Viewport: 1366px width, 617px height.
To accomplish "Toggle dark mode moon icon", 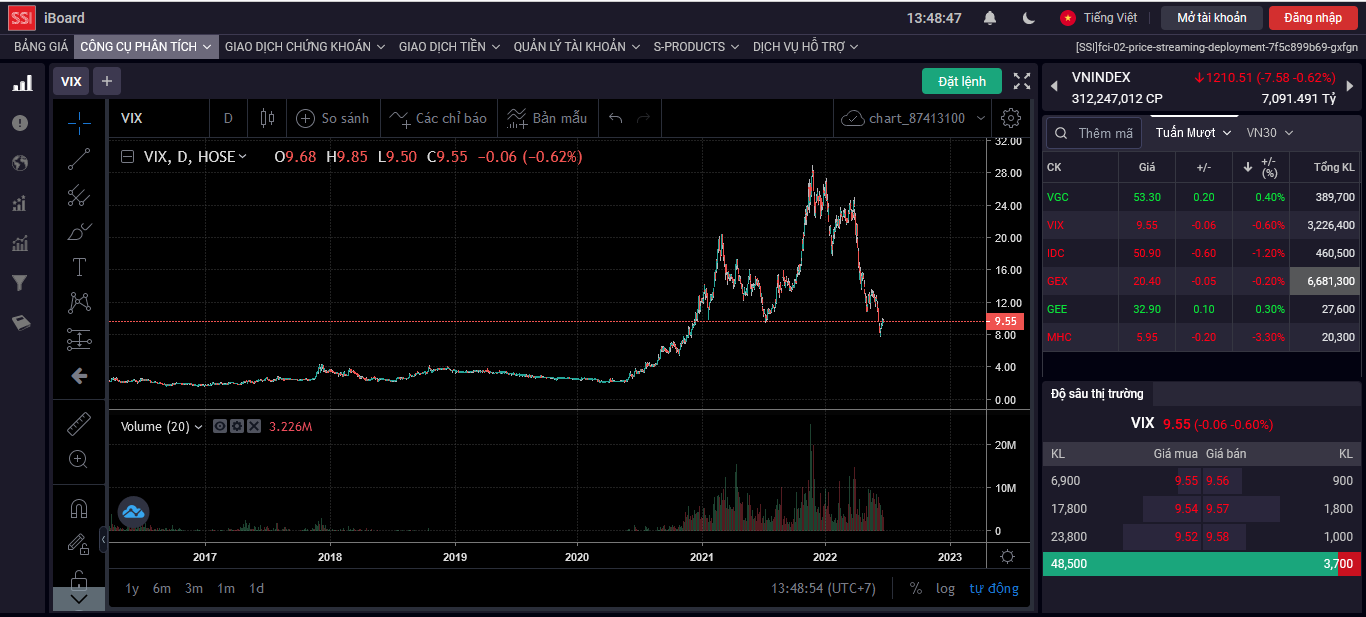I will 1029,18.
